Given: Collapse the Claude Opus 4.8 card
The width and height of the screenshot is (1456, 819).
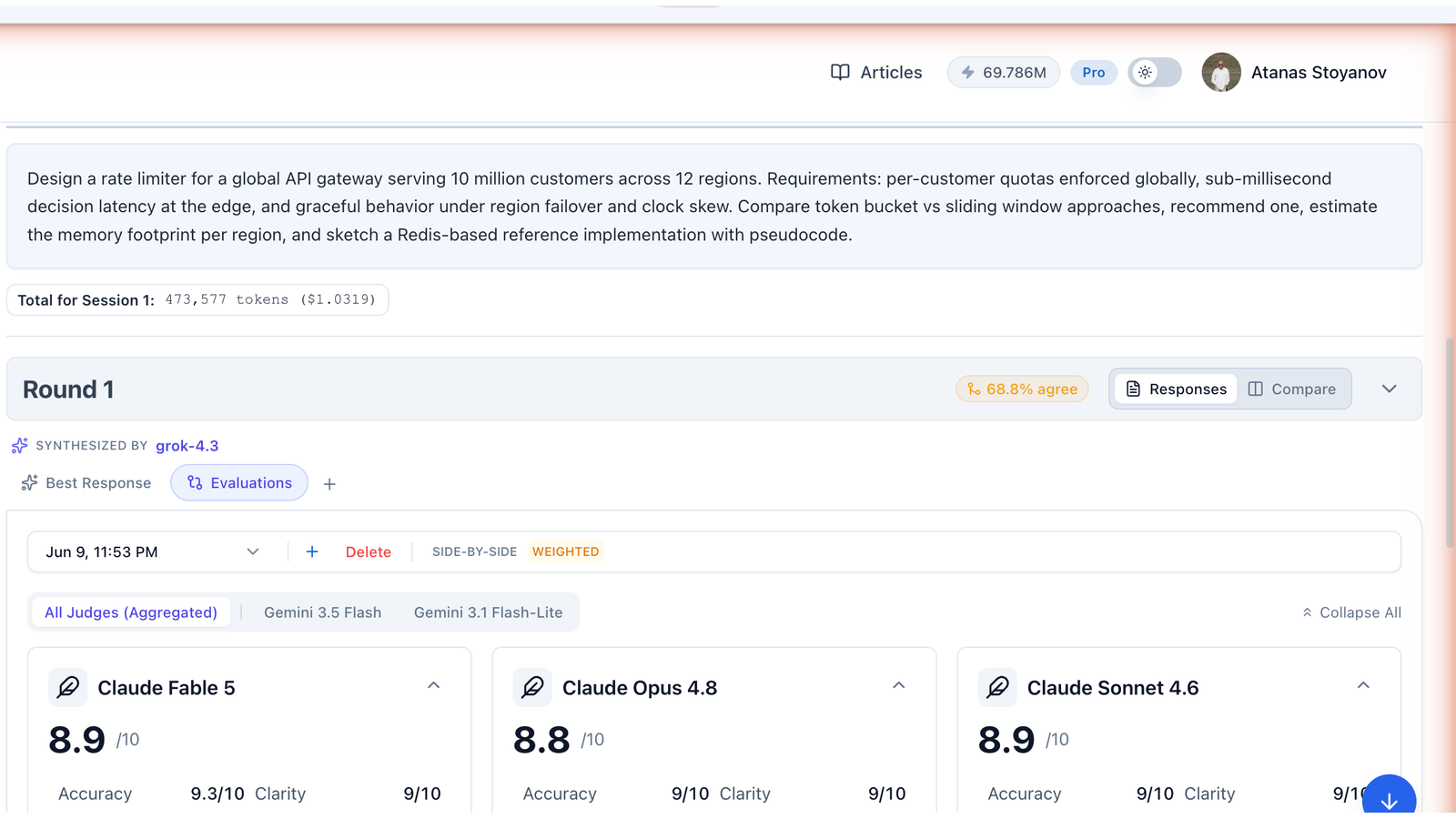Looking at the screenshot, I should (899, 685).
